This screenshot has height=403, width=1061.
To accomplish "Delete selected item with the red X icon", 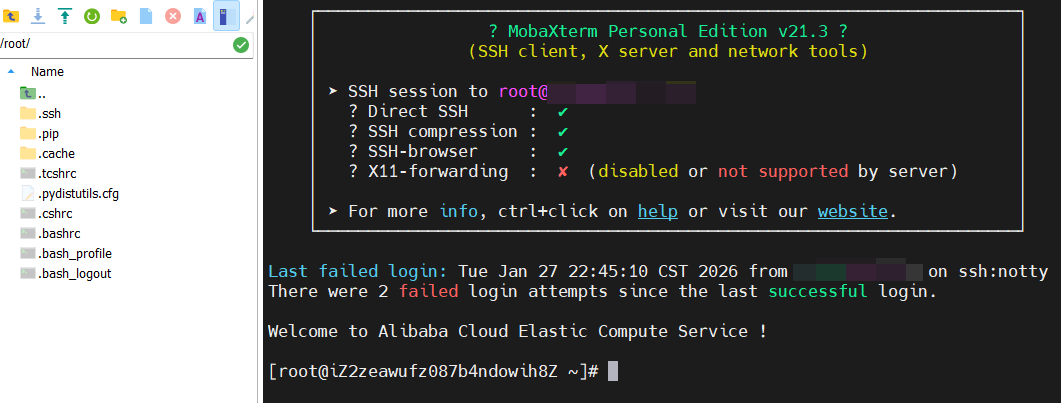I will [173, 16].
